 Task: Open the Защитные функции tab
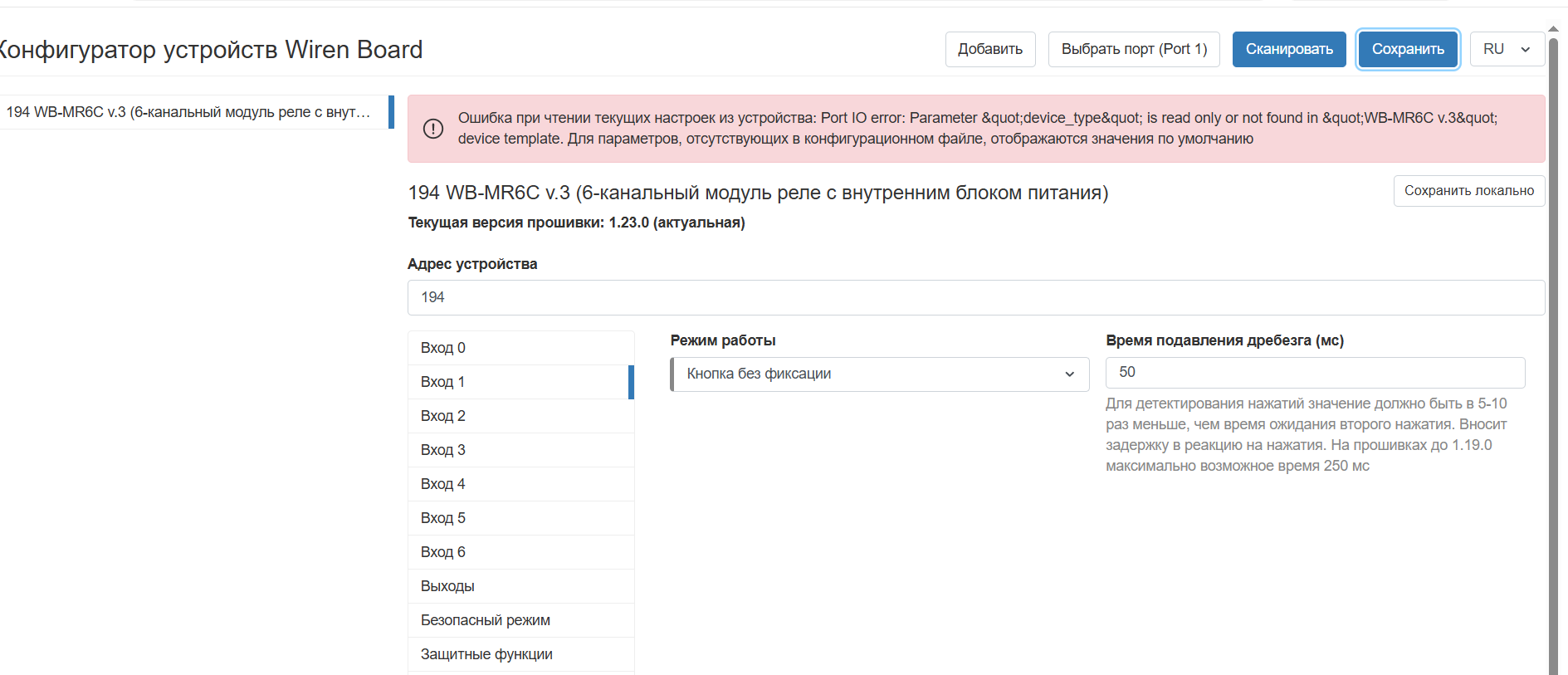520,654
